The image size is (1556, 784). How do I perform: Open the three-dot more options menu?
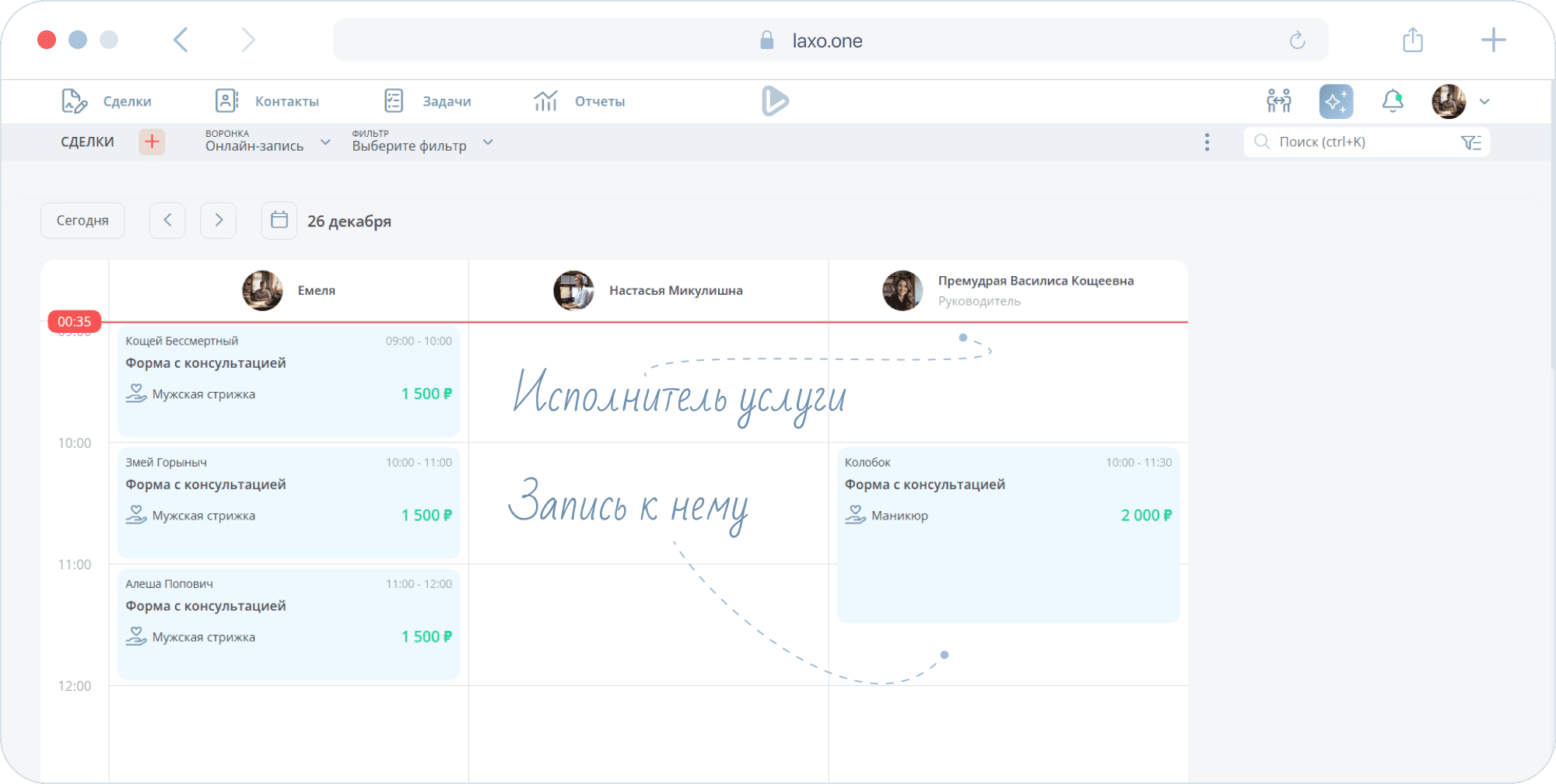tap(1207, 142)
